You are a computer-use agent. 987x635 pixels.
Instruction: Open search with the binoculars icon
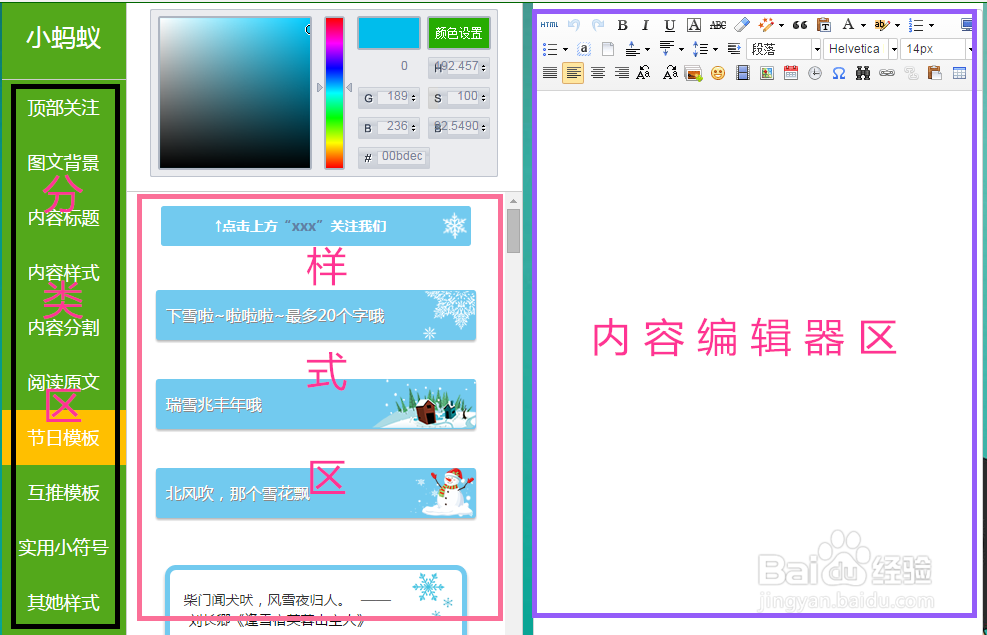click(x=862, y=72)
